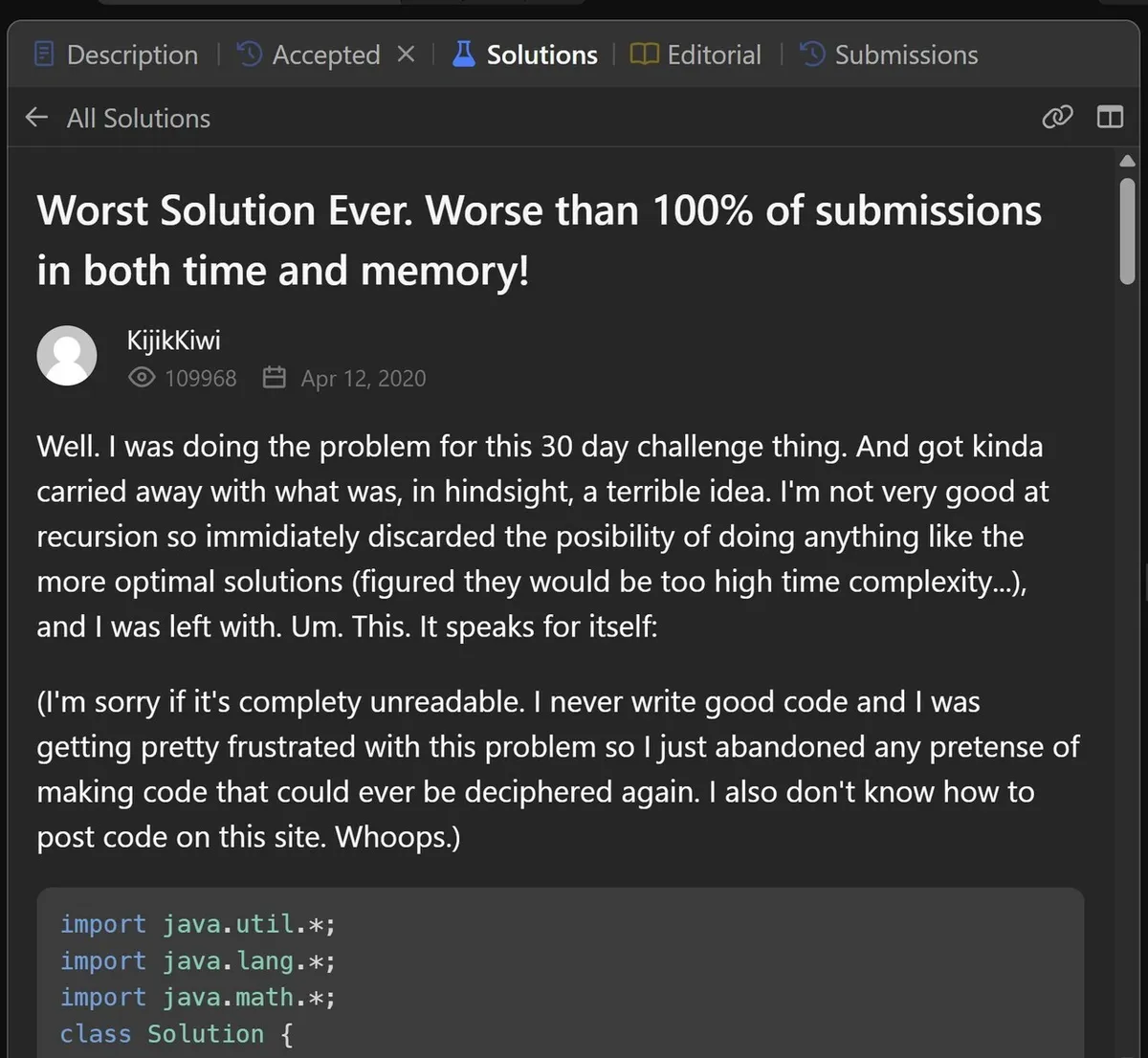Click the "class Solution {" code line

(x=177, y=1034)
